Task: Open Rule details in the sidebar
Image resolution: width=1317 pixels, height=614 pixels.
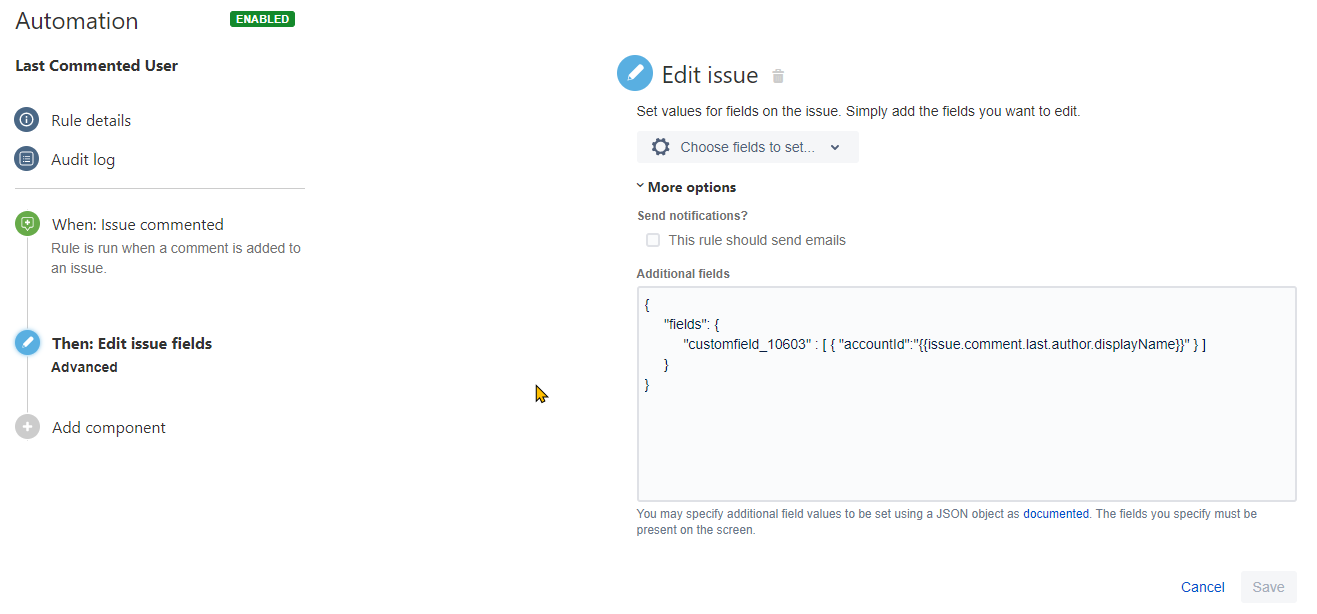Action: (x=91, y=120)
